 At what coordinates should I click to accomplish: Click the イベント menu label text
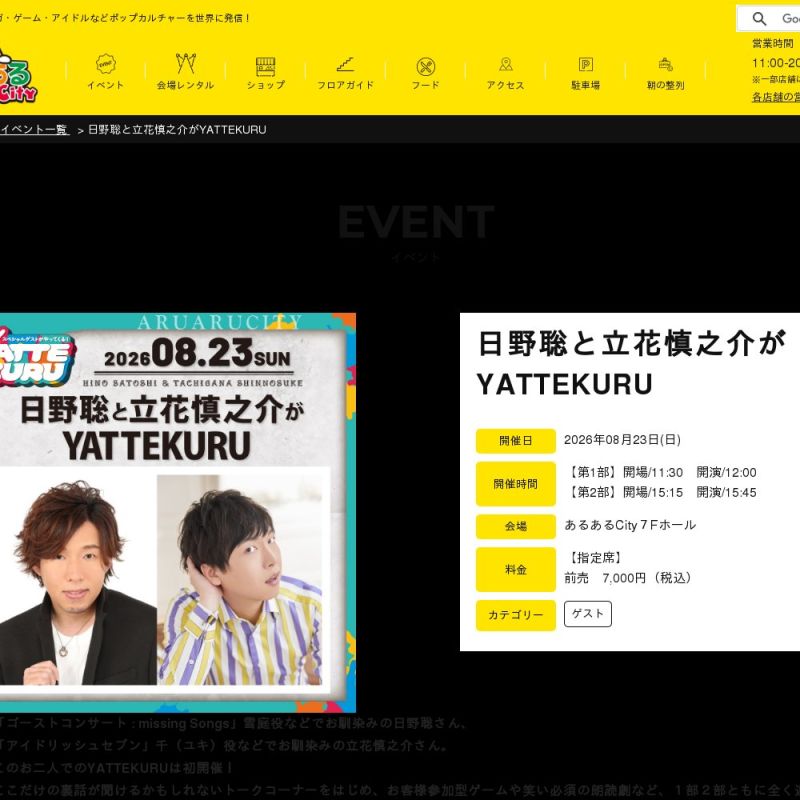tap(106, 85)
